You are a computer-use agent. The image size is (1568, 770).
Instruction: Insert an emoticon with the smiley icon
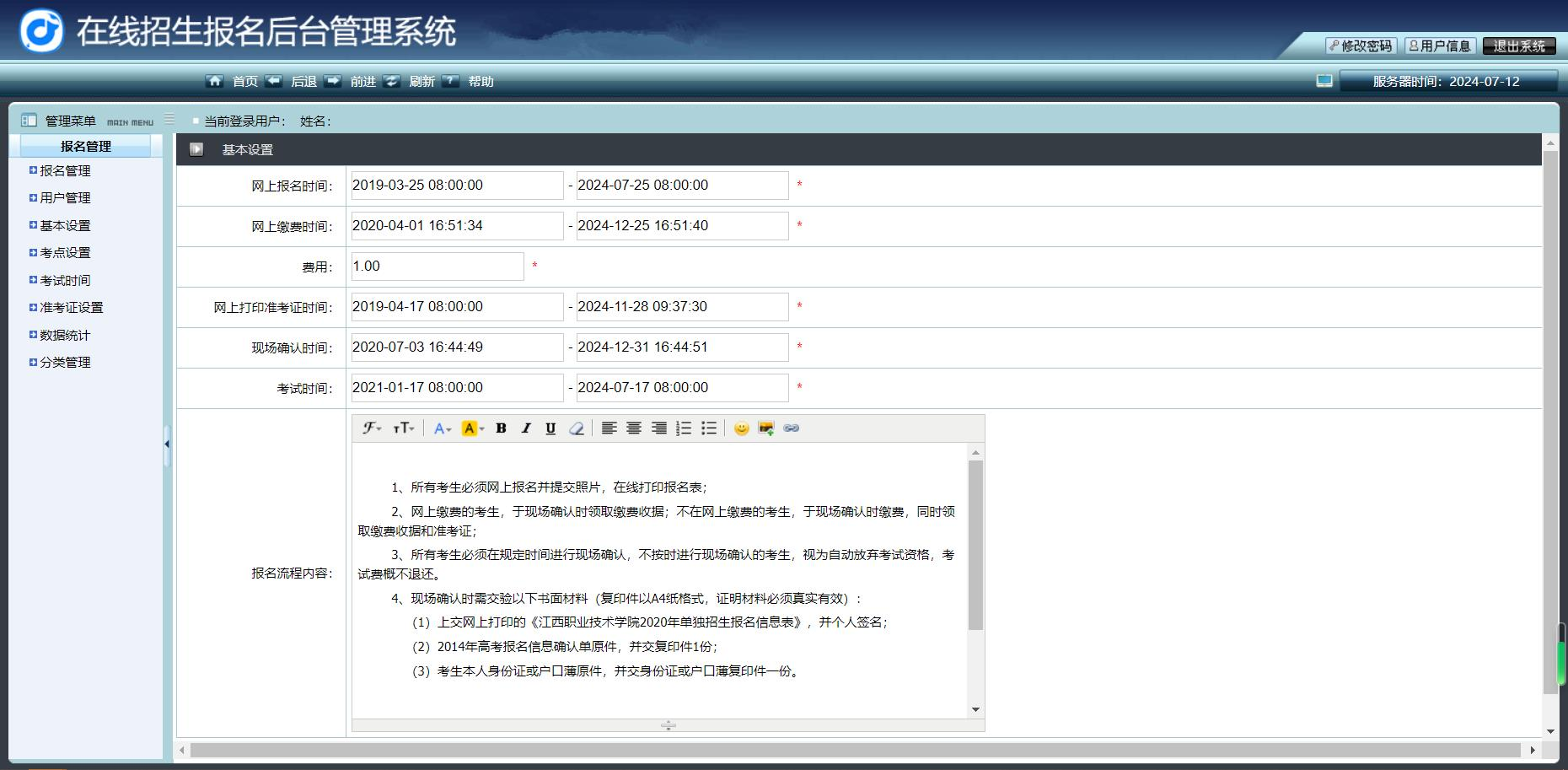[741, 428]
